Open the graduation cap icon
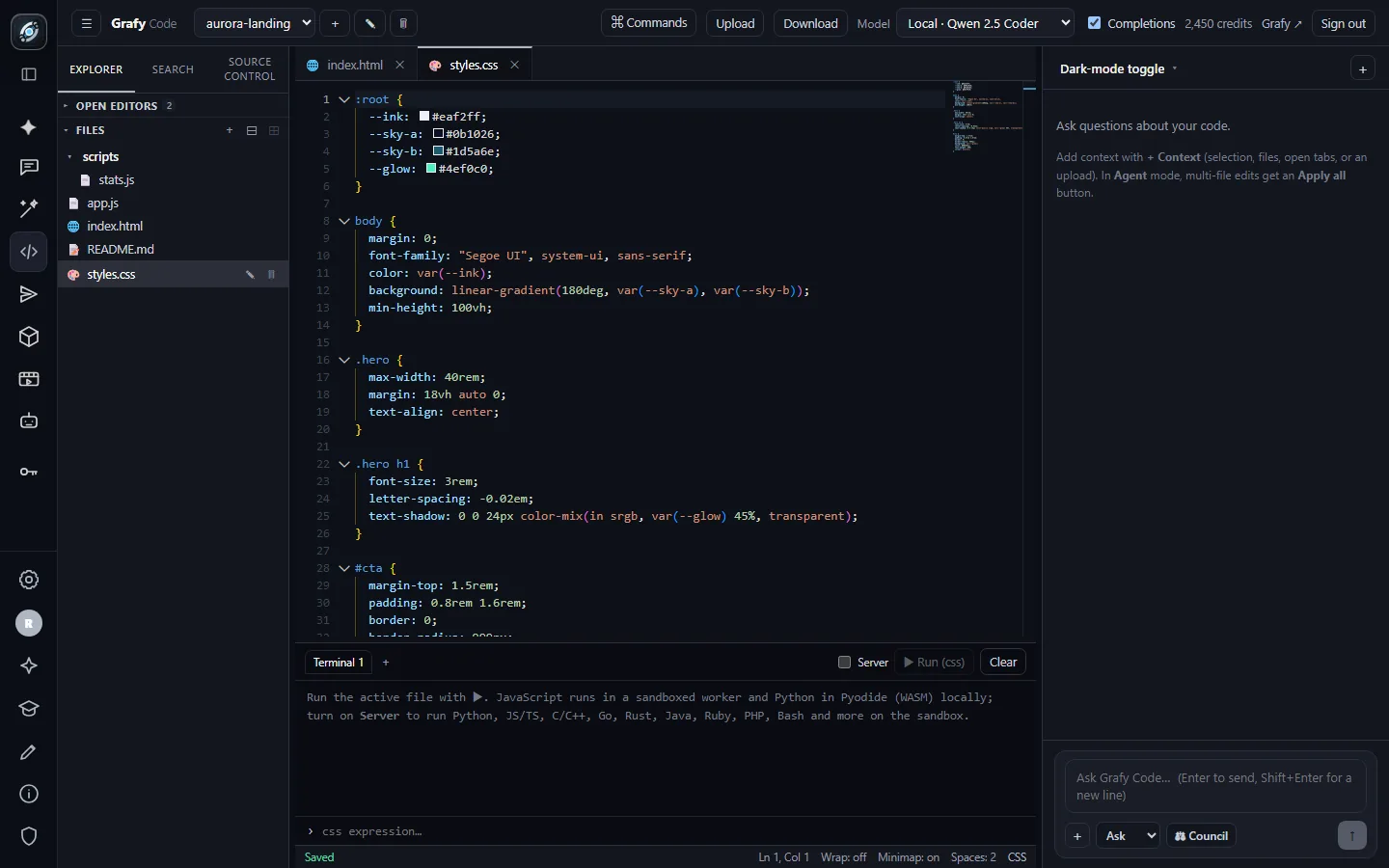 (29, 709)
